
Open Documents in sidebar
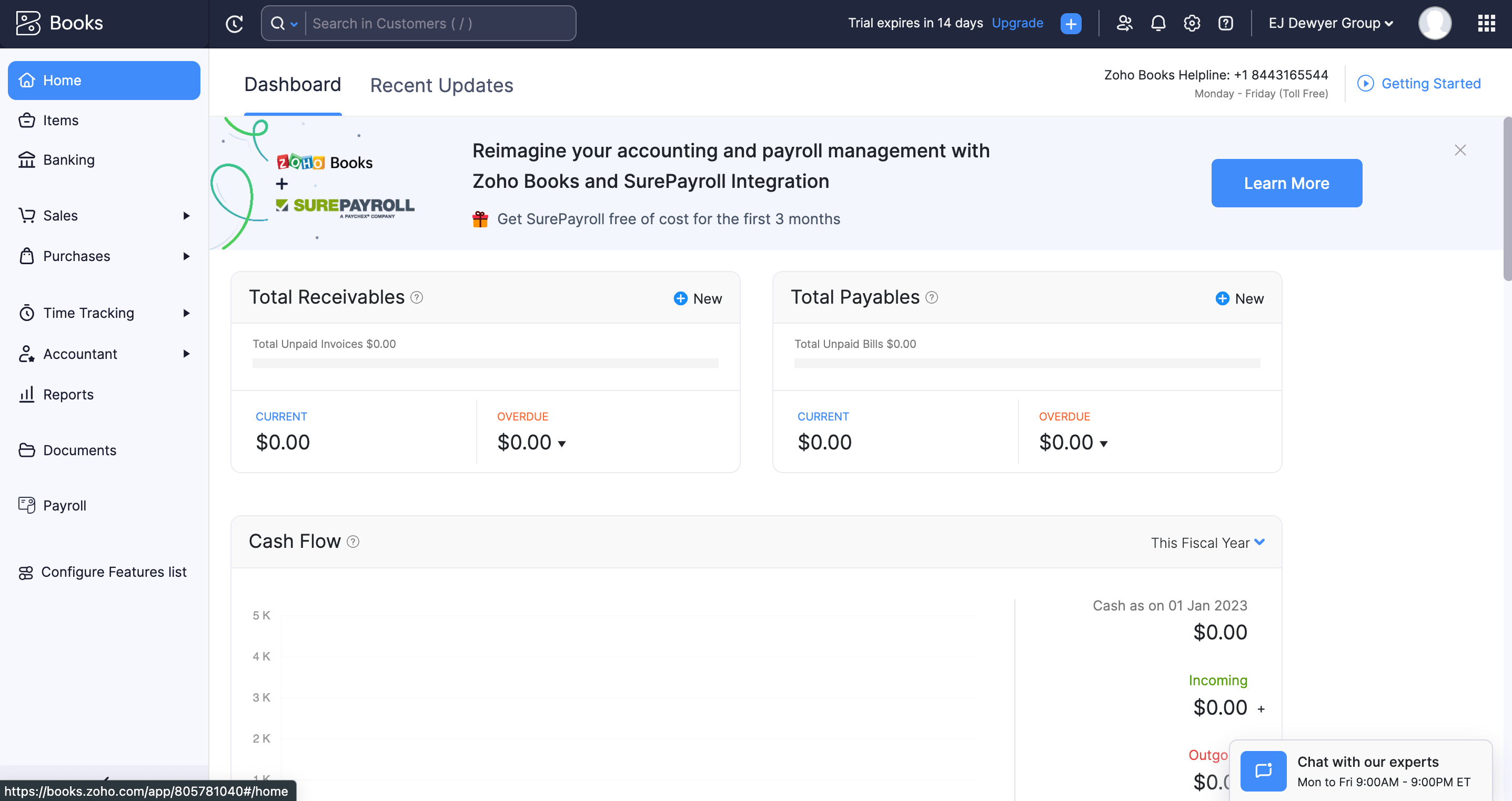tap(104, 450)
